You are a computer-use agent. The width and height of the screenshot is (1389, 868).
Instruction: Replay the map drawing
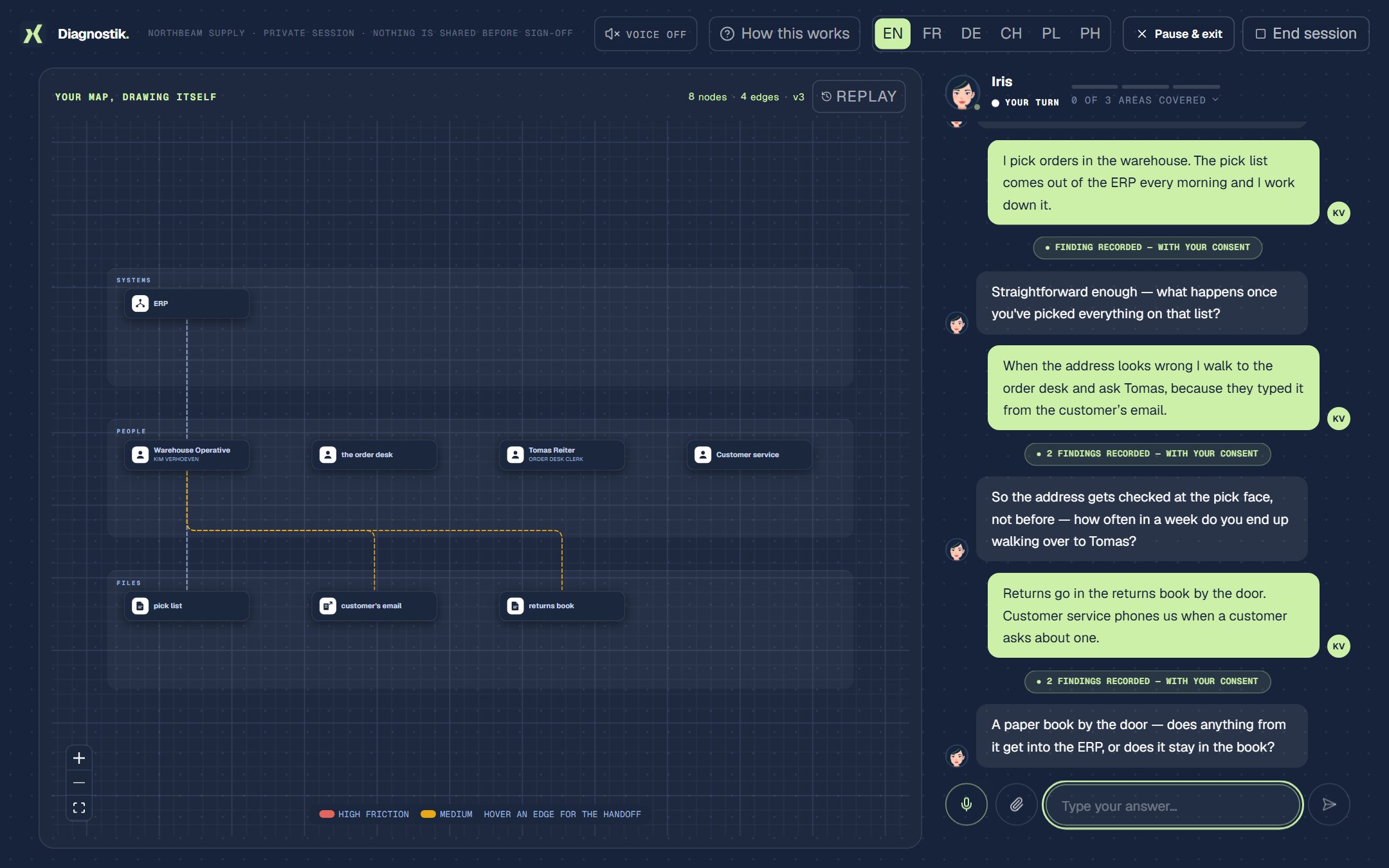pyautogui.click(x=858, y=96)
